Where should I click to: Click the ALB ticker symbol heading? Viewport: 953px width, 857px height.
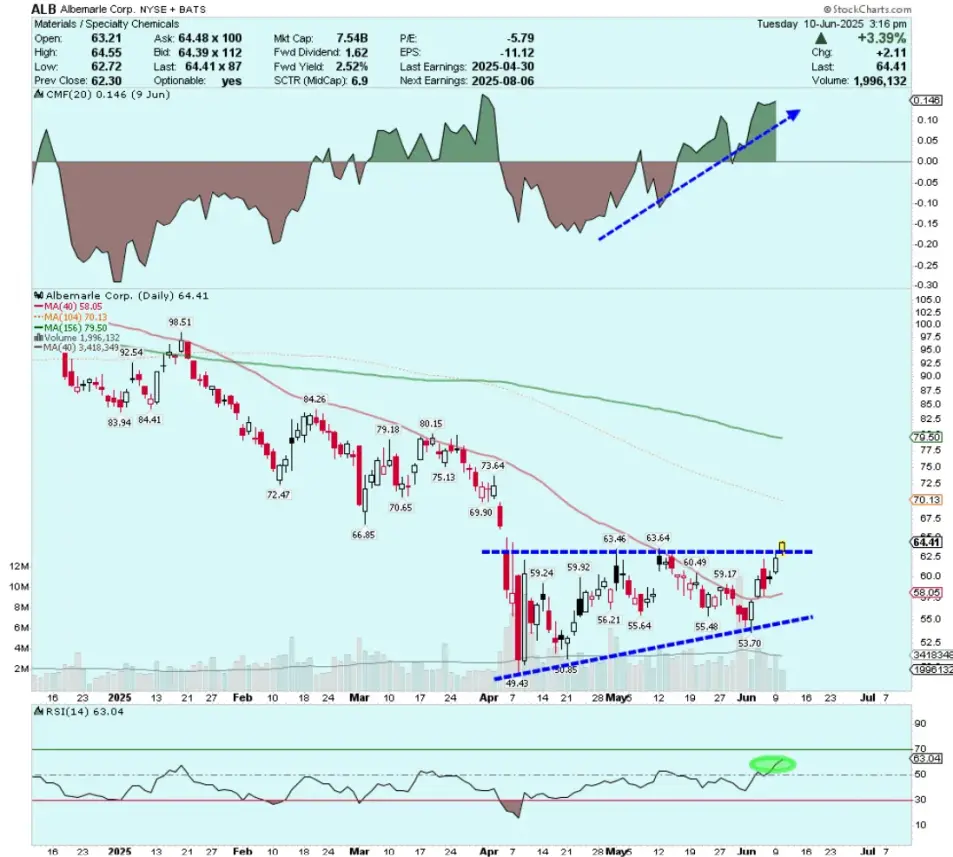click(x=43, y=8)
